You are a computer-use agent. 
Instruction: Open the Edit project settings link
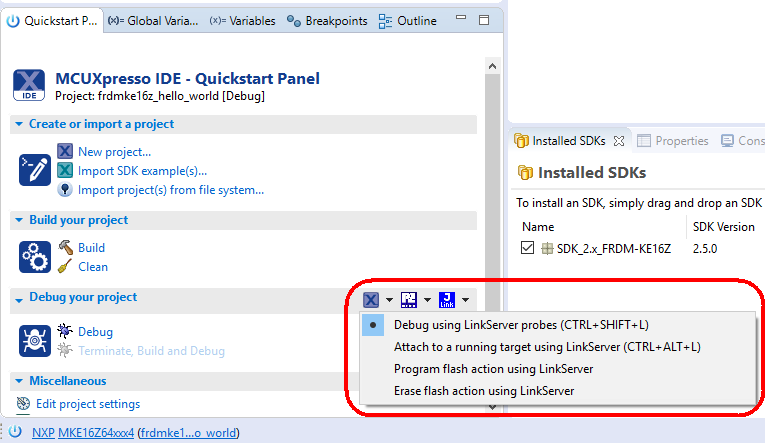coord(87,404)
